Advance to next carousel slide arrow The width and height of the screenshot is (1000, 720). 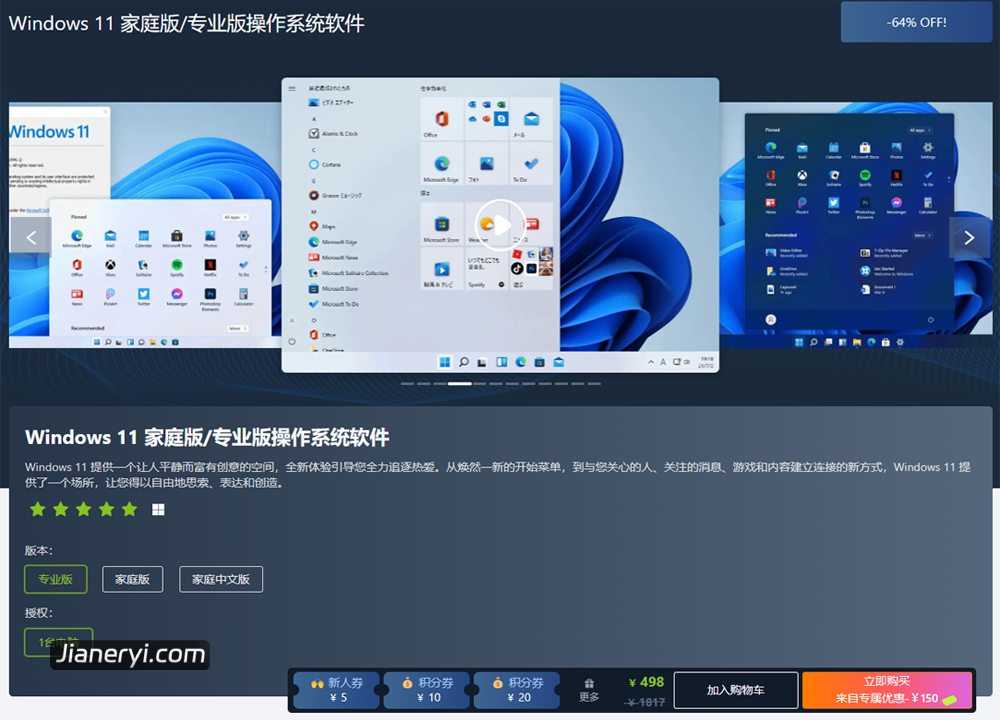[969, 237]
